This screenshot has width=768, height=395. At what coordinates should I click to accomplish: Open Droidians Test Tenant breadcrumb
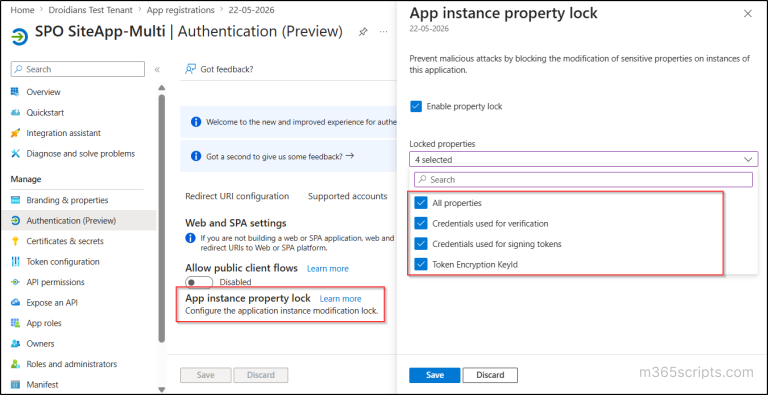tap(91, 10)
